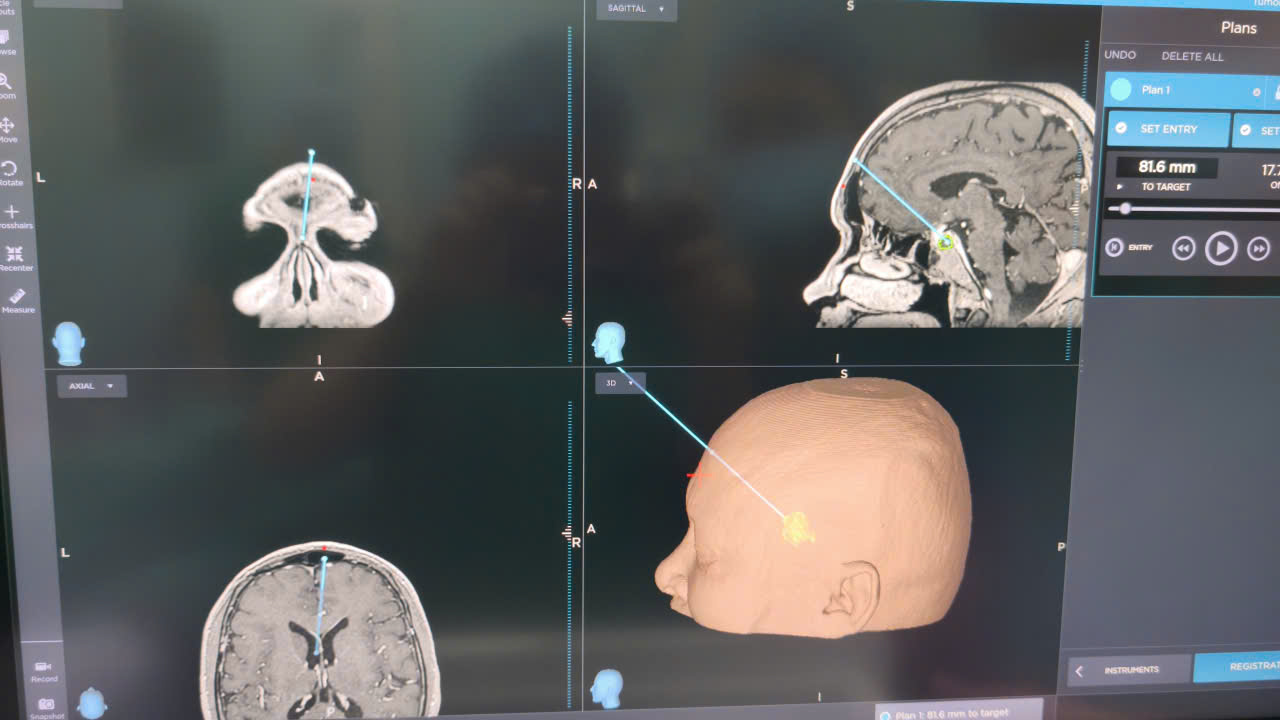Click the 3D head model rendering
This screenshot has height=720, width=1280.
[x=812, y=507]
